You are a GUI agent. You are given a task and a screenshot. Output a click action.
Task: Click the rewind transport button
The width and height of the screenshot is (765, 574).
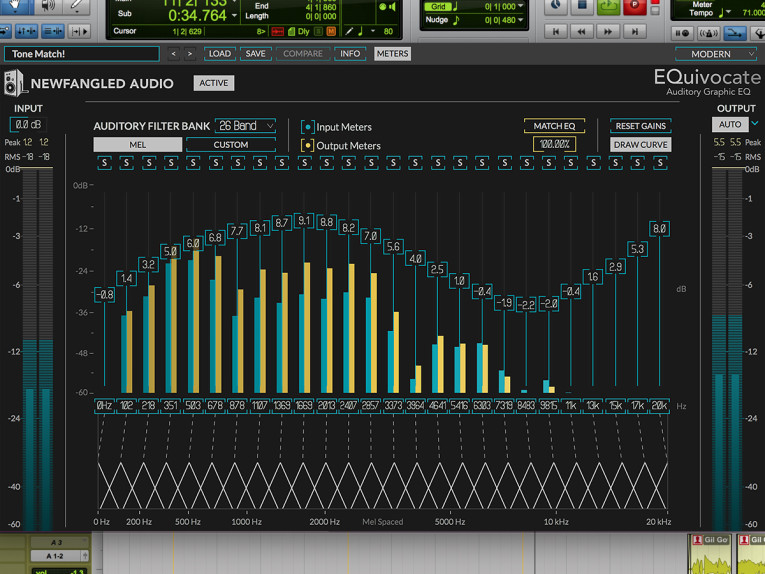coord(582,32)
